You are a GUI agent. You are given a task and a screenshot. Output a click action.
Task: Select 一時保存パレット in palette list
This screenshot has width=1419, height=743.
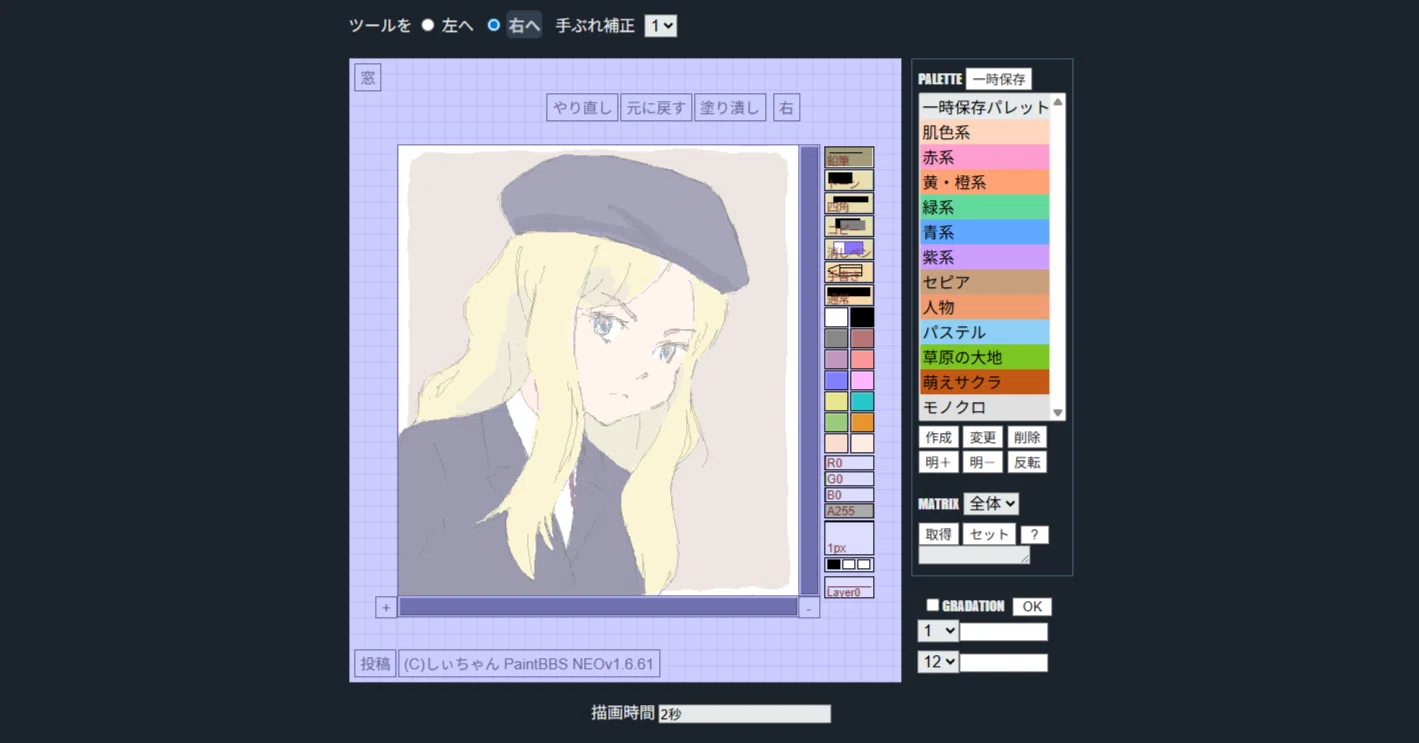point(985,107)
